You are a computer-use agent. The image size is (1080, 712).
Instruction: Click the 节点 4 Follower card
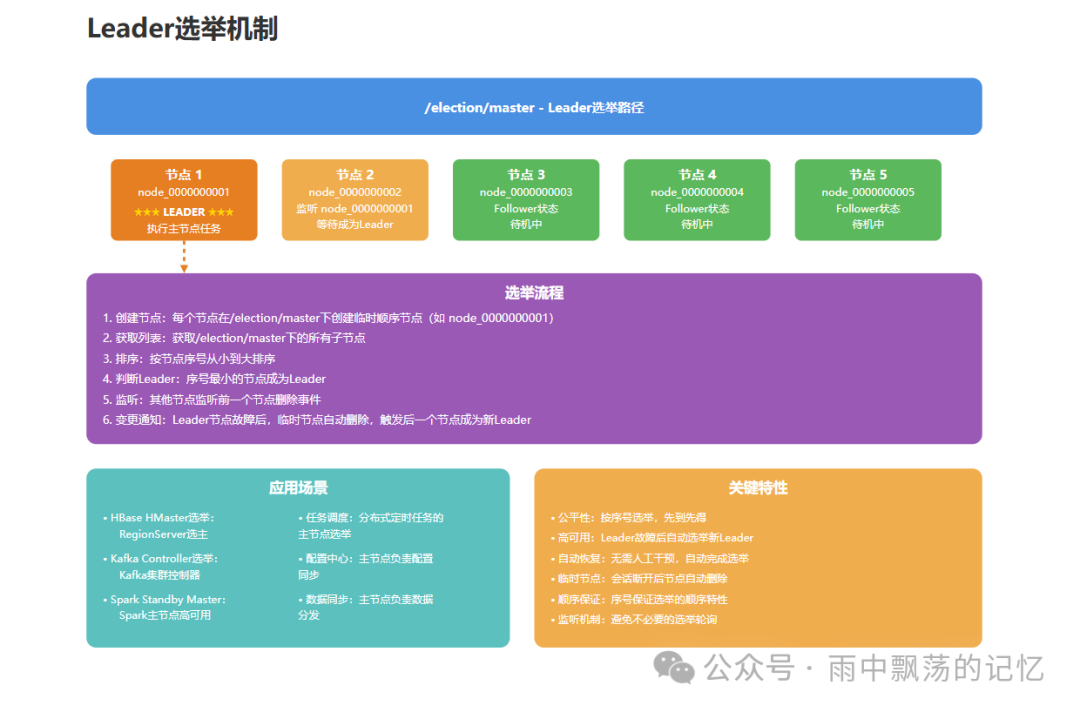coord(697,199)
